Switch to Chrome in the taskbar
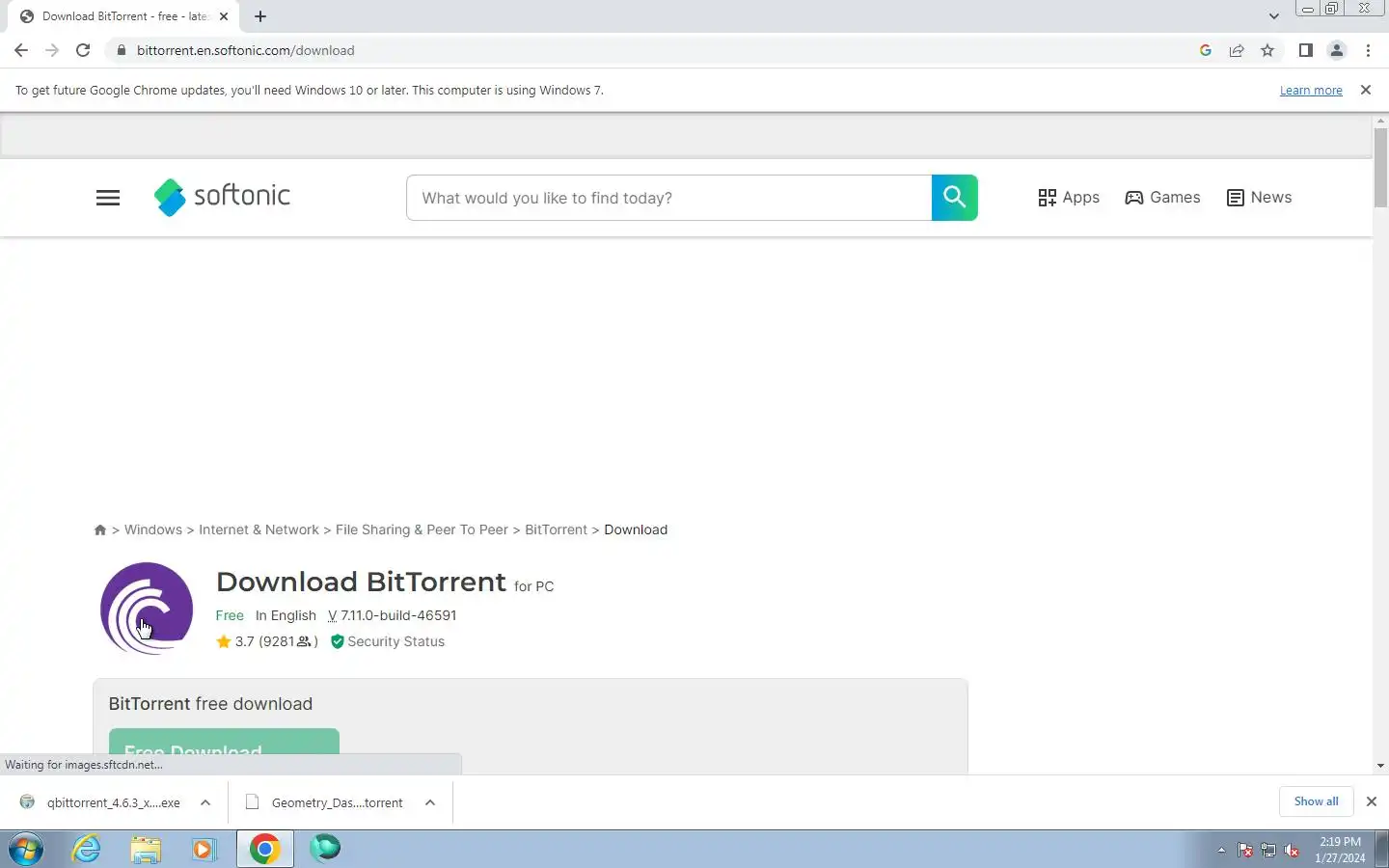The image size is (1389, 868). pyautogui.click(x=265, y=849)
